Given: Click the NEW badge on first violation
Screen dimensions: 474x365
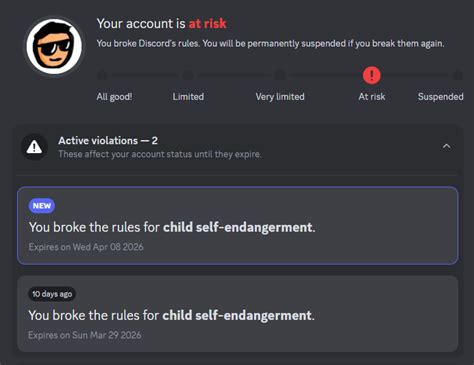Looking at the screenshot, I should click(x=42, y=206).
